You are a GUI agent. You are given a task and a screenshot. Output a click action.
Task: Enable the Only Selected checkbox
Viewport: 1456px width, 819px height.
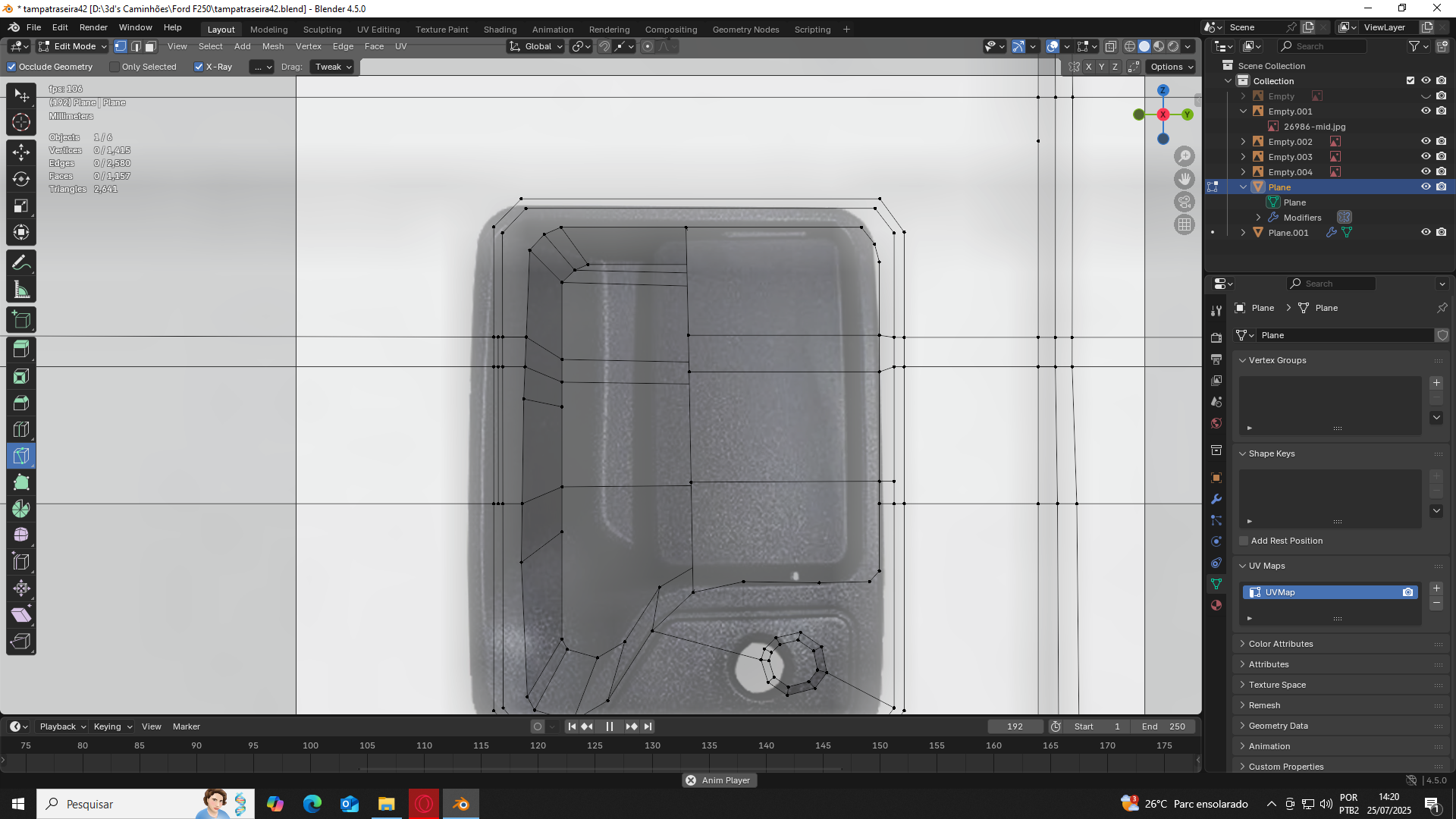(115, 67)
